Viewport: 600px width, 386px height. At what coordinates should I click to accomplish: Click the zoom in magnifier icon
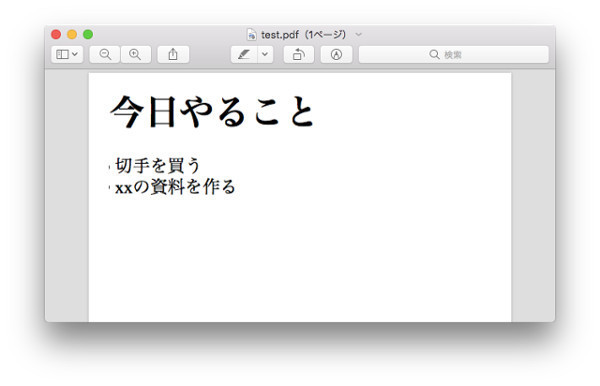135,54
